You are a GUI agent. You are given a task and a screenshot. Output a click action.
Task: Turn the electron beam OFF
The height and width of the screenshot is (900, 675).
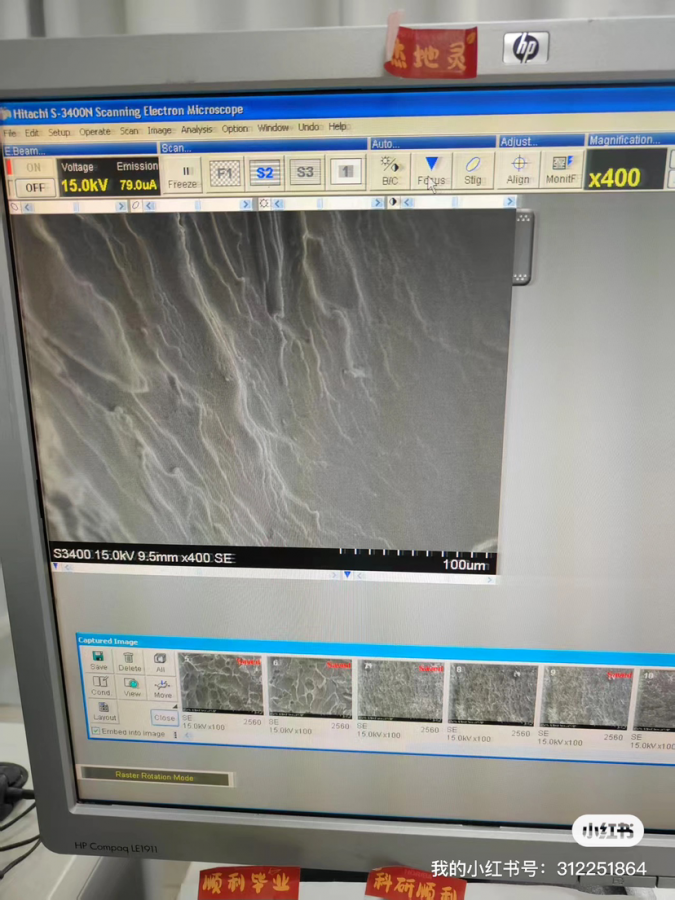point(35,187)
